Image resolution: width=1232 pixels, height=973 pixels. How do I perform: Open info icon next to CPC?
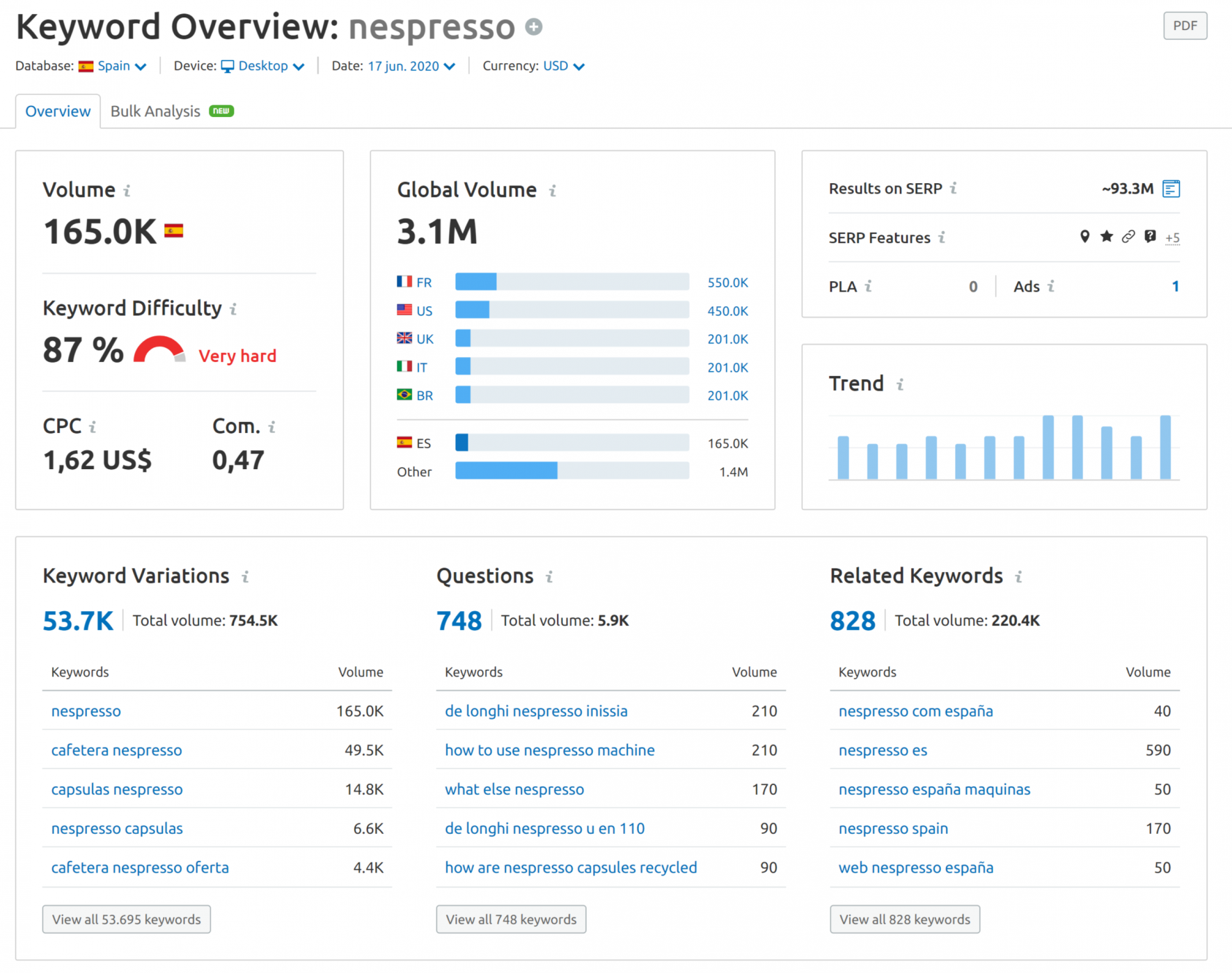93,427
